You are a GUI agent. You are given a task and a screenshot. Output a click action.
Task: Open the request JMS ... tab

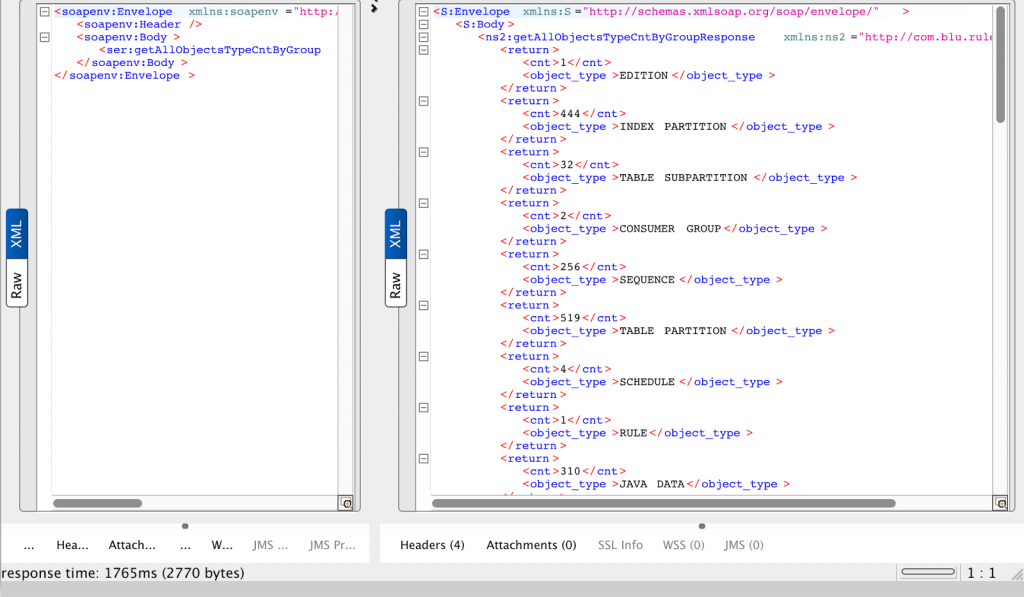[270, 545]
